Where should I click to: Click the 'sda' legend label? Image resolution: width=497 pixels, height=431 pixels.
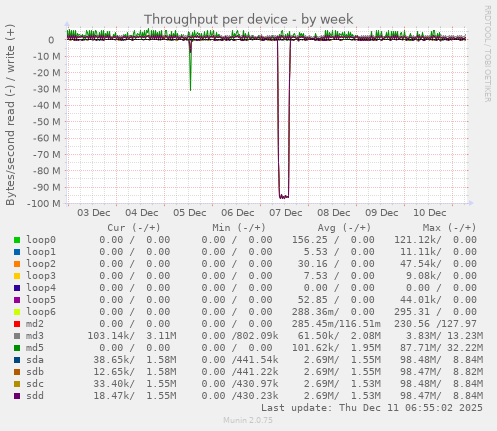(35, 360)
